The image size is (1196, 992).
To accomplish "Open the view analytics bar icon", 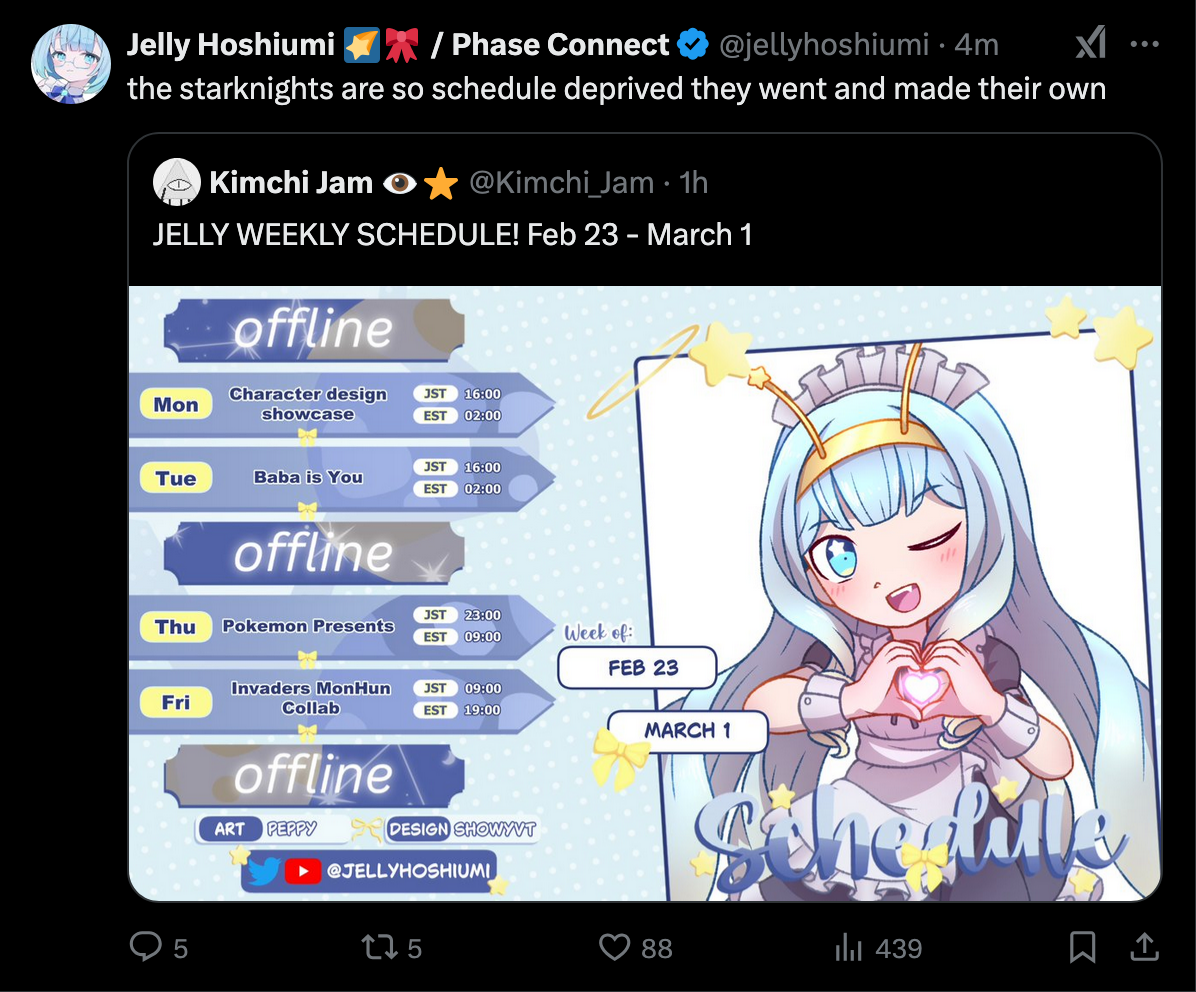I will tap(848, 948).
